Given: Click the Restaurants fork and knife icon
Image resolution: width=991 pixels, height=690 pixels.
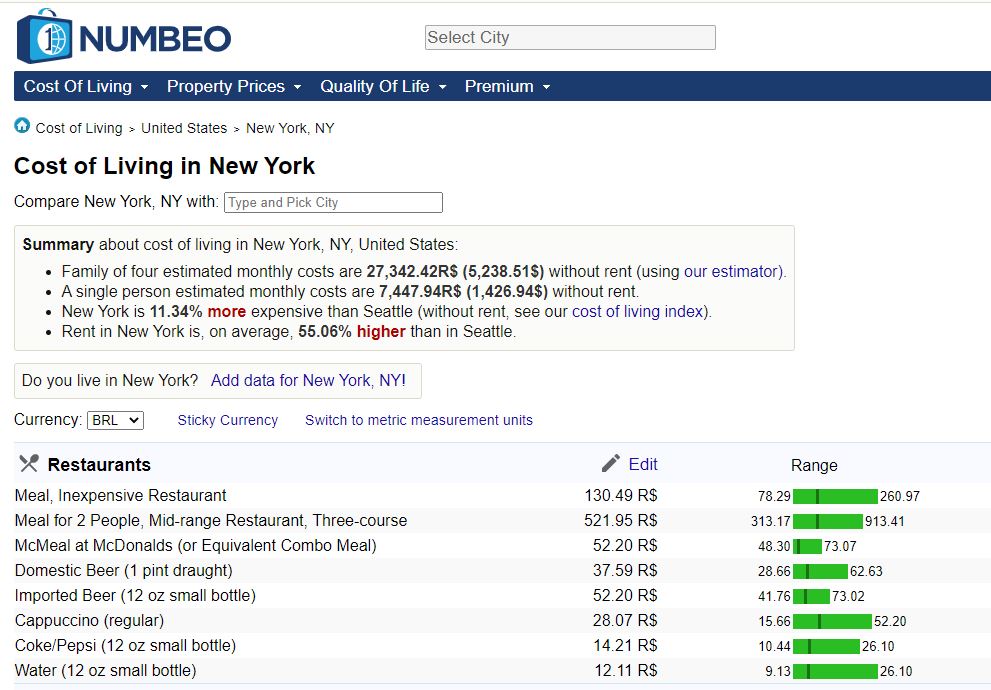Looking at the screenshot, I should tap(29, 464).
